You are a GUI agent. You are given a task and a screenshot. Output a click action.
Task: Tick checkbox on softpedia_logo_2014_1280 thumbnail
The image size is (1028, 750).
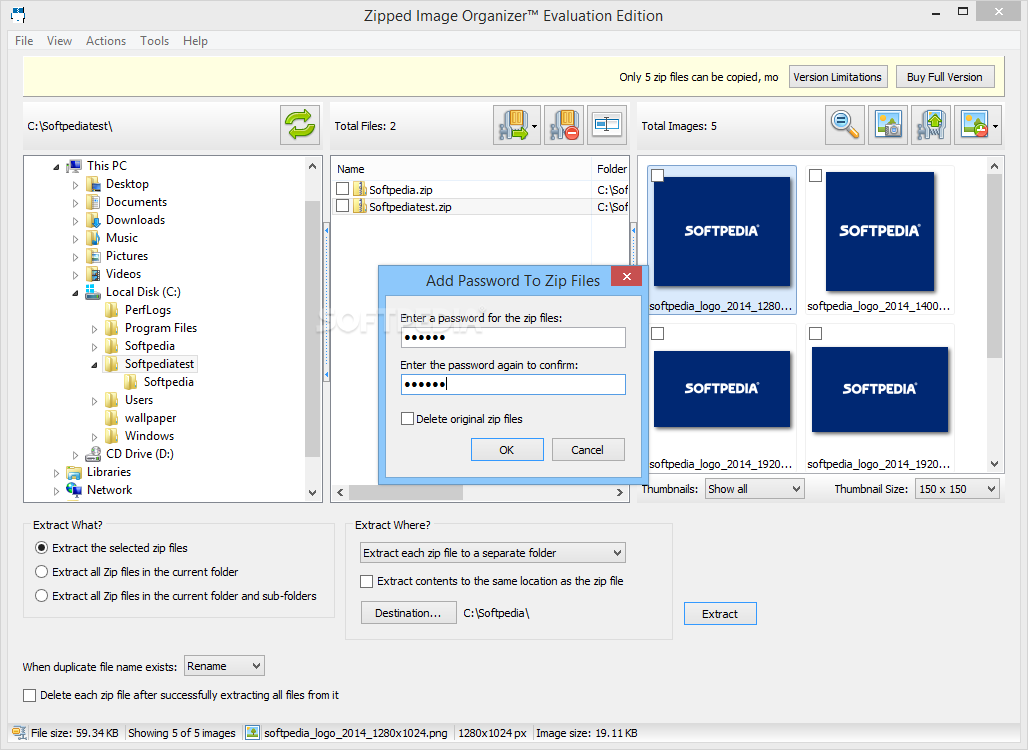pos(658,176)
